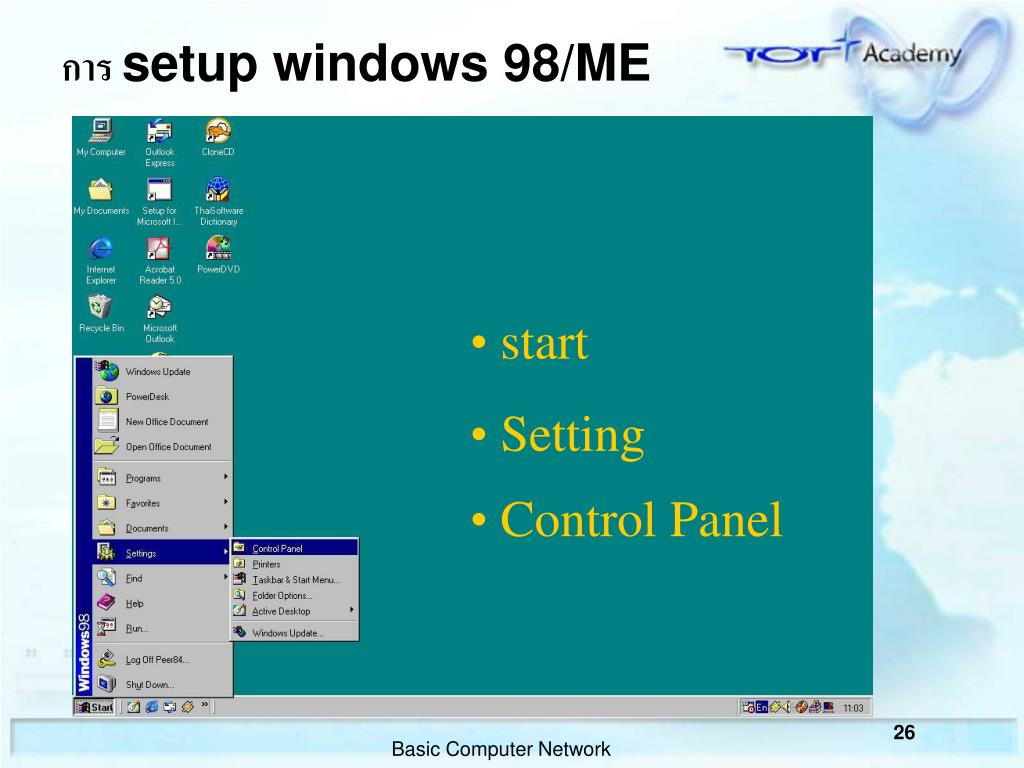Click the Log Off key icon
The width and height of the screenshot is (1024, 768).
click(x=106, y=659)
